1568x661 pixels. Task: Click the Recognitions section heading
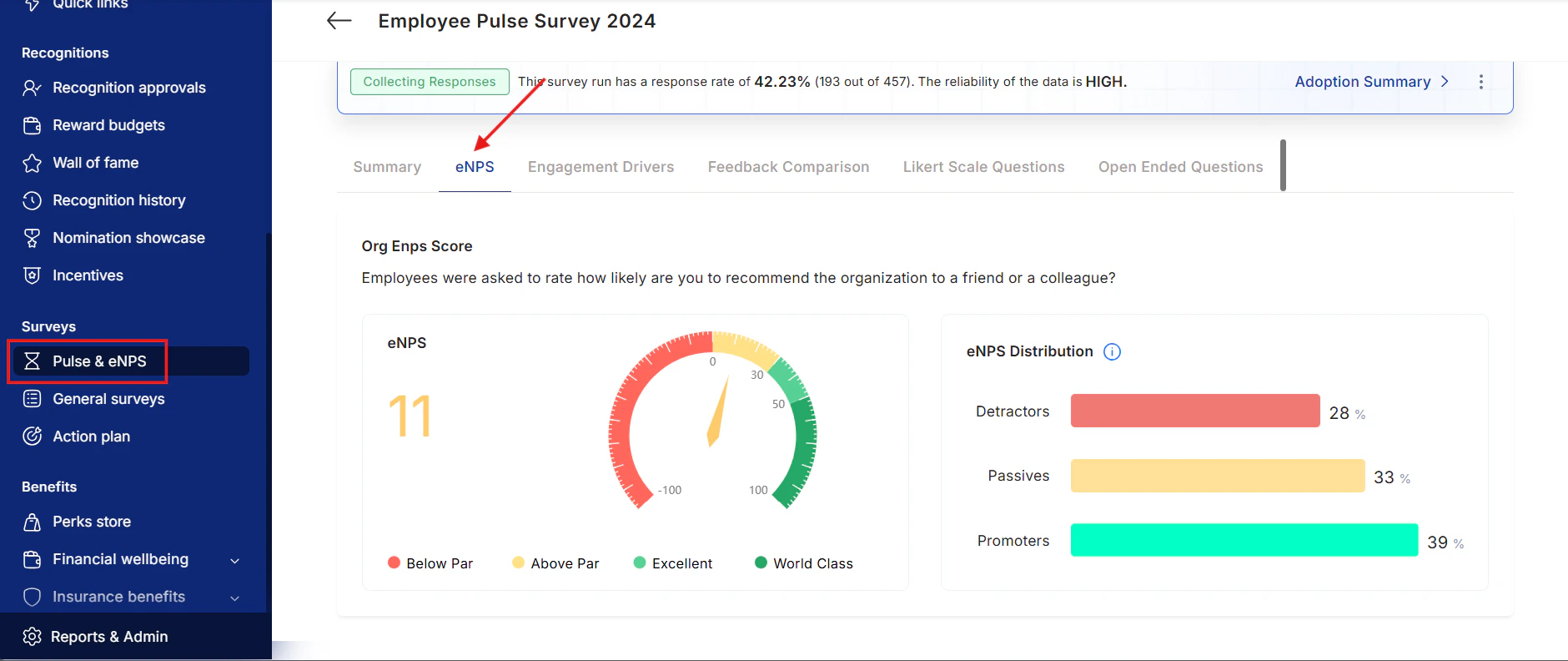click(x=65, y=53)
